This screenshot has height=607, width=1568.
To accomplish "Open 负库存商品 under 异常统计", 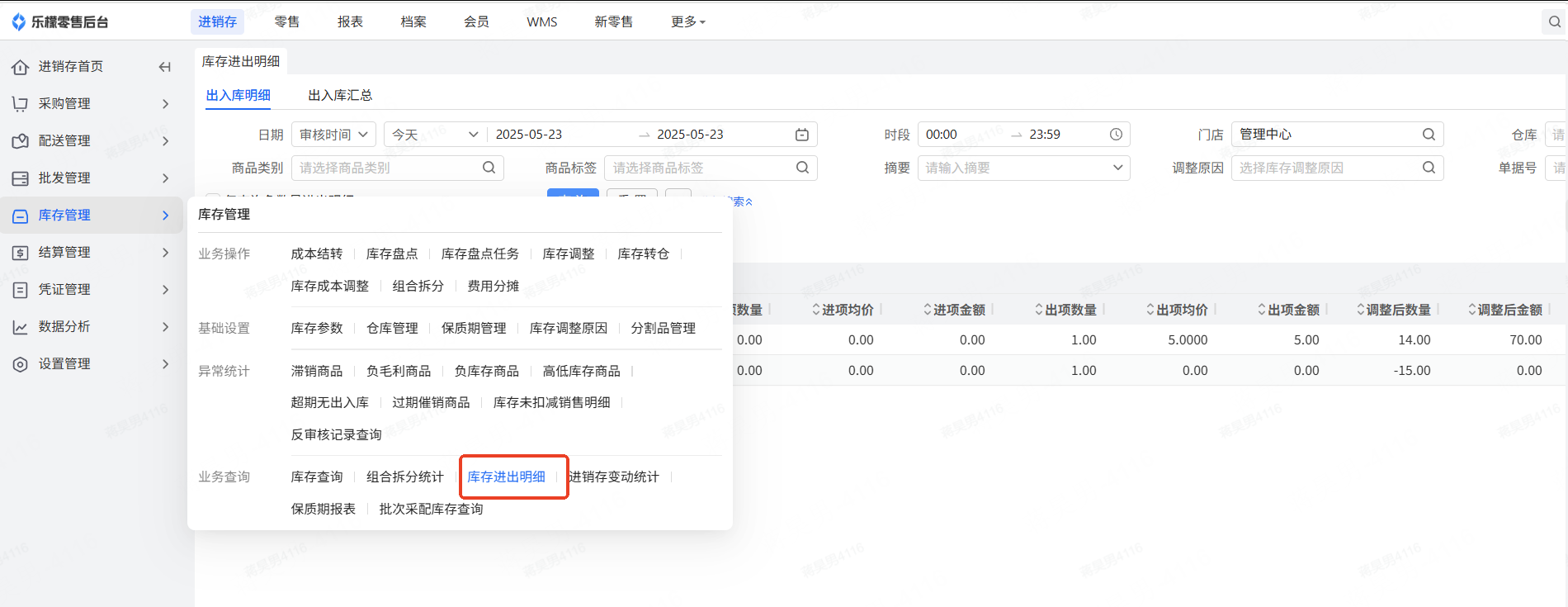I will (487, 372).
